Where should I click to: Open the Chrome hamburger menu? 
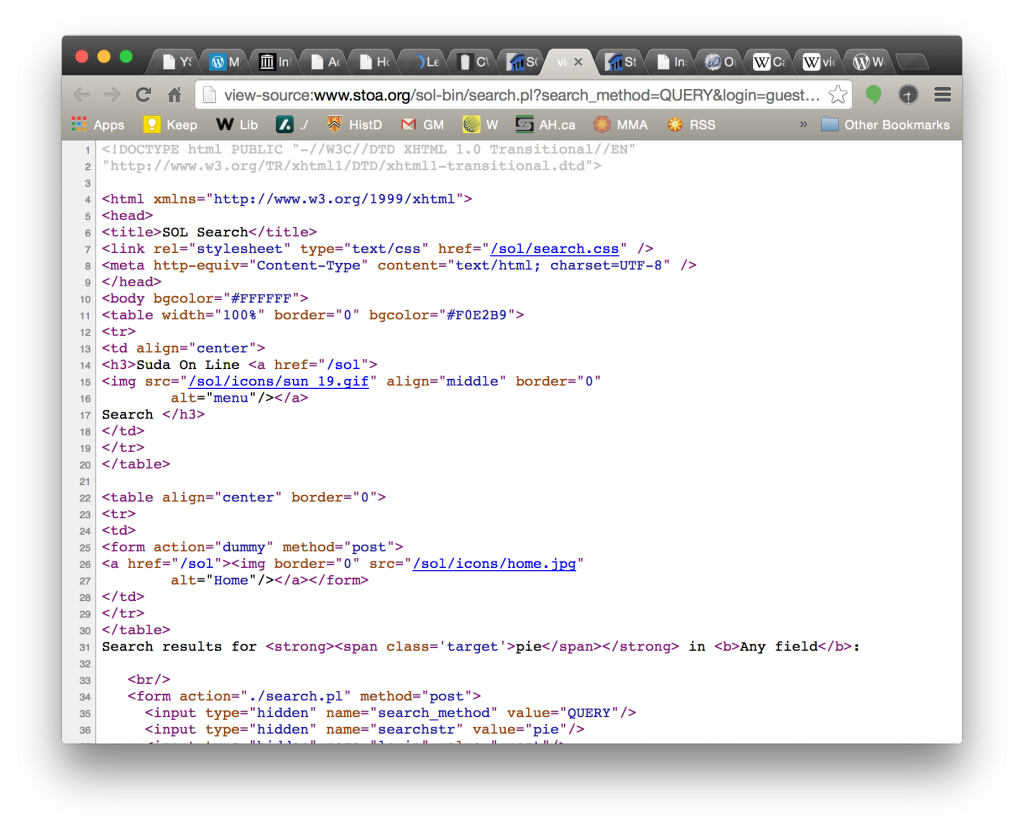click(x=941, y=95)
